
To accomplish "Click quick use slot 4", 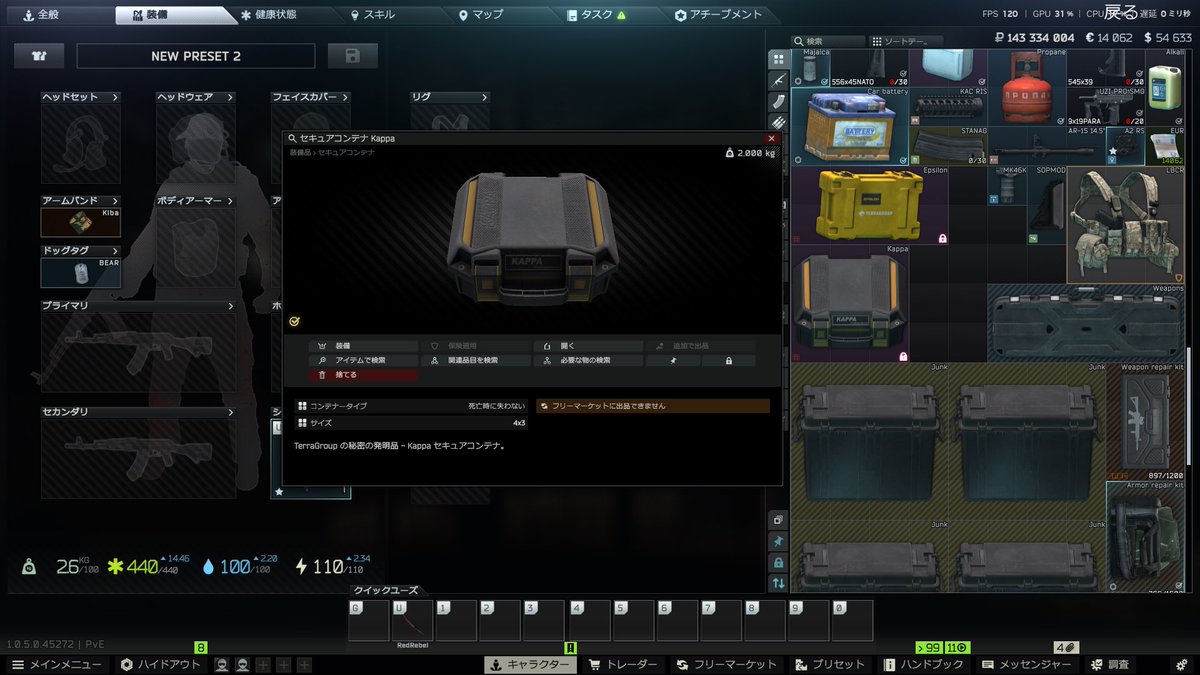I will tap(589, 621).
